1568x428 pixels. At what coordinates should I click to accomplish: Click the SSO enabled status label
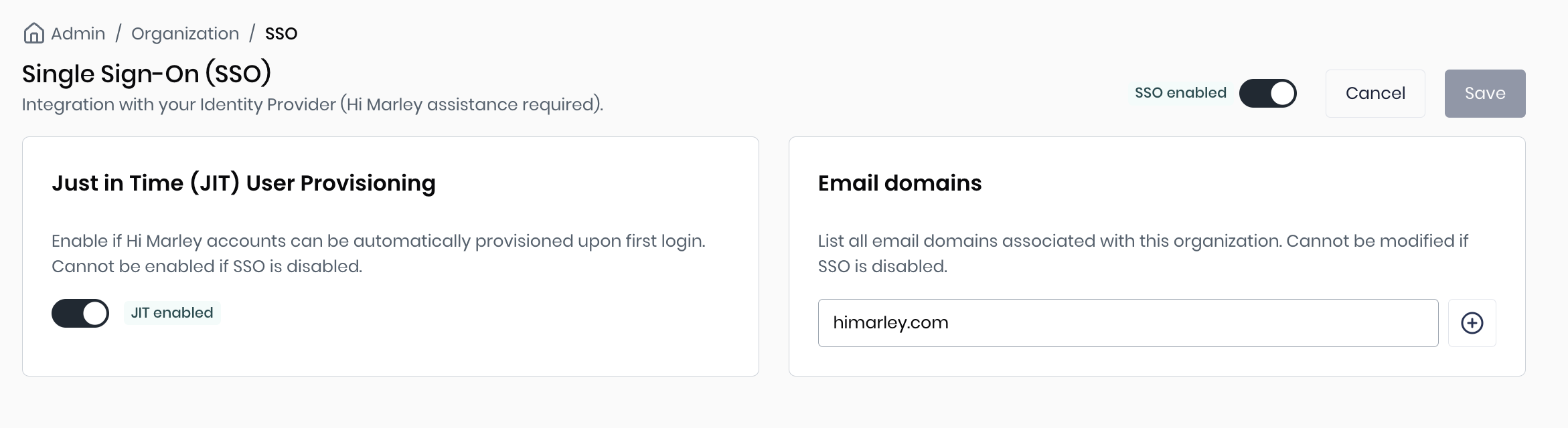pos(1180,93)
